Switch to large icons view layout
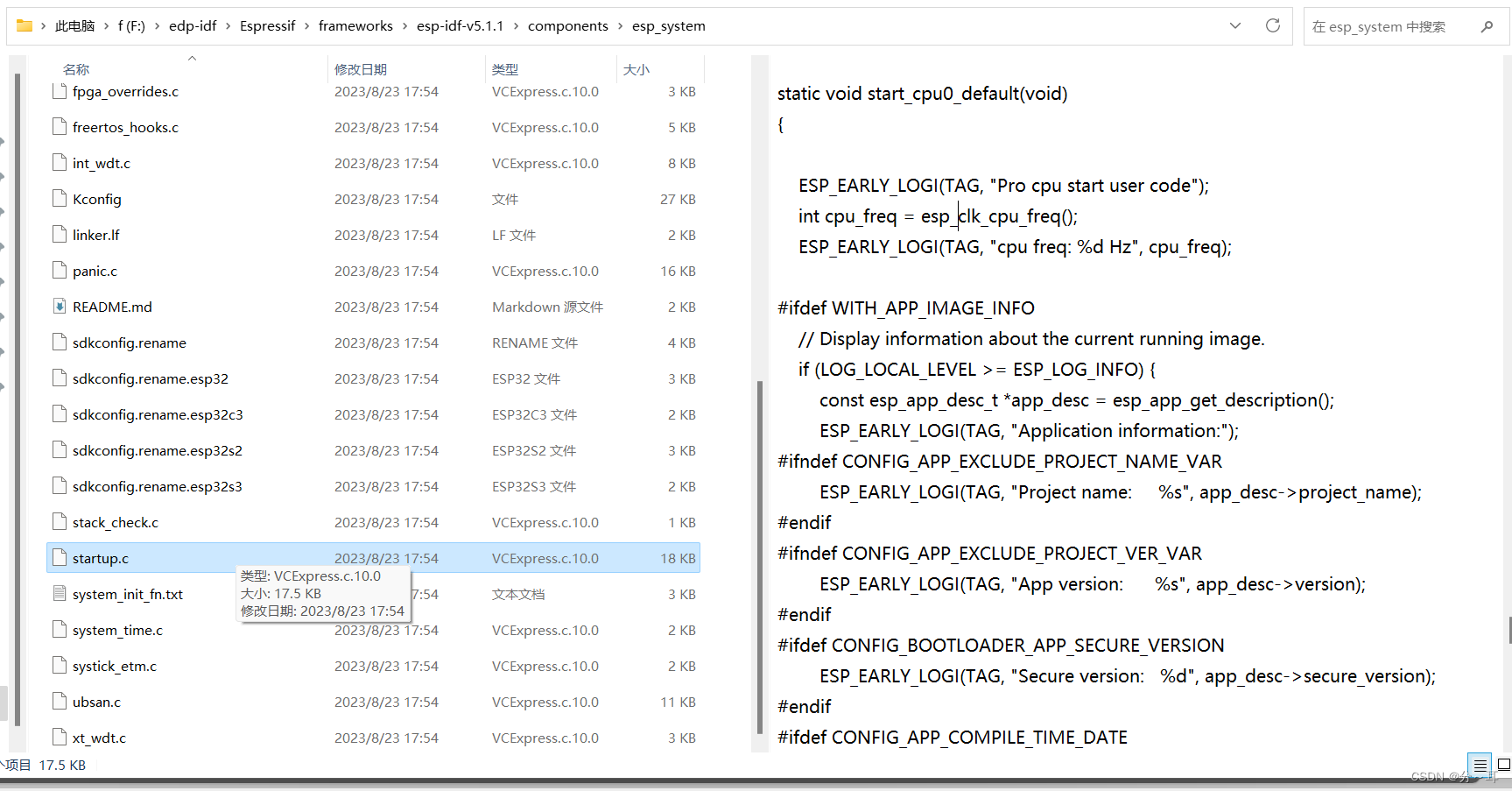Image resolution: width=1512 pixels, height=791 pixels. point(1503,765)
